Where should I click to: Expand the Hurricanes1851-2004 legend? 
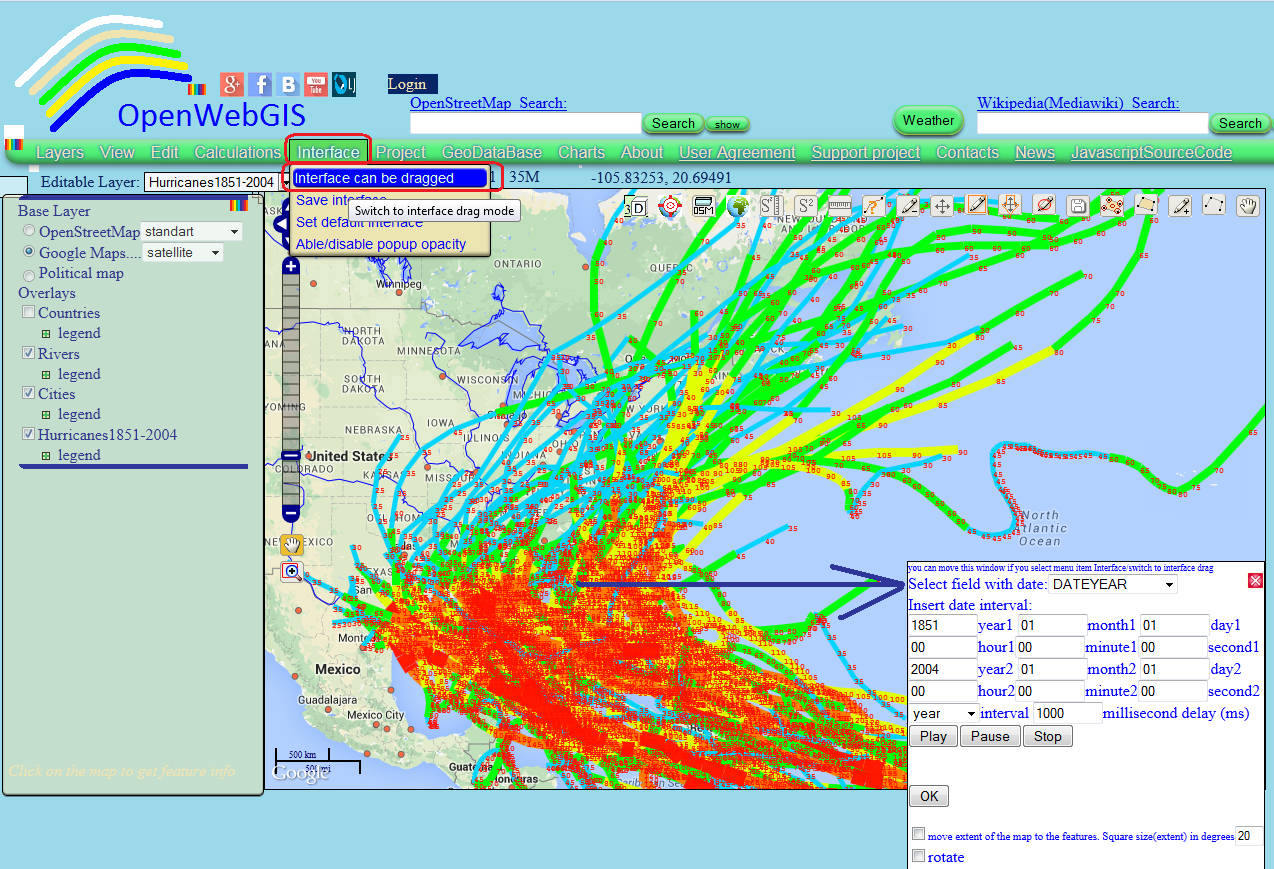[46, 455]
